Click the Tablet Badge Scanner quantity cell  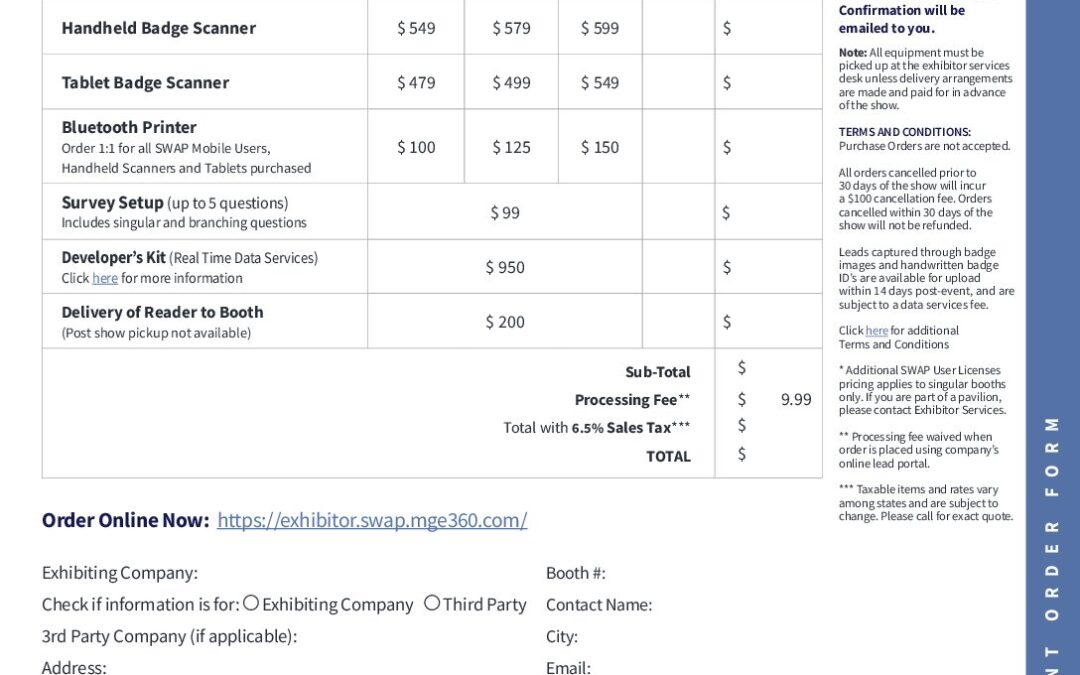coord(678,82)
